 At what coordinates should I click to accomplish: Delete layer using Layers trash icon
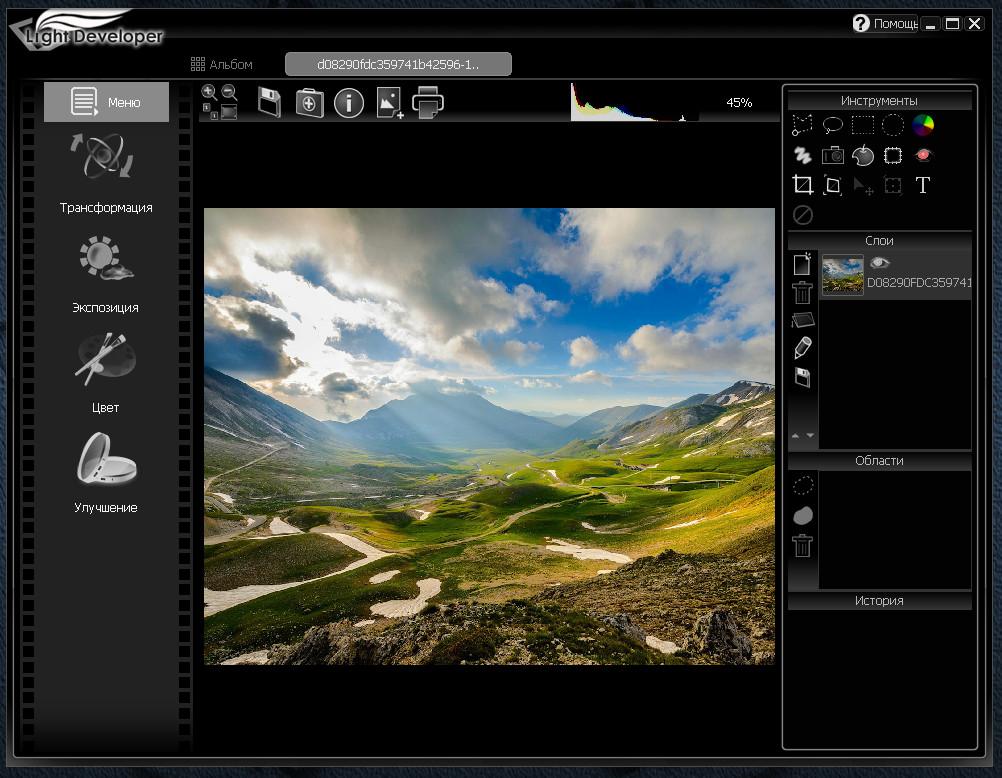(802, 292)
